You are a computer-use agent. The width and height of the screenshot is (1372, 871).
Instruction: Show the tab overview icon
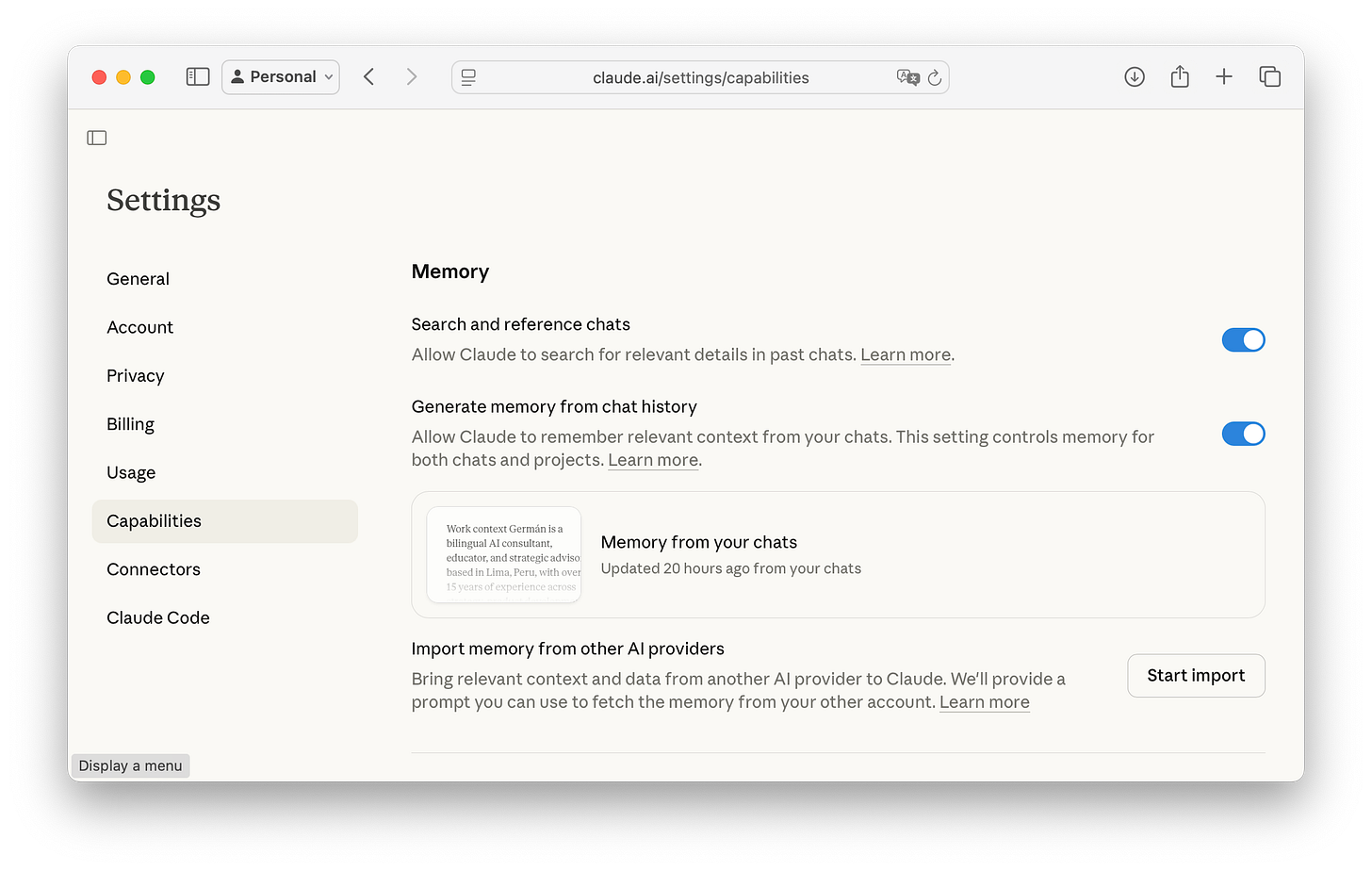pyautogui.click(x=1270, y=77)
